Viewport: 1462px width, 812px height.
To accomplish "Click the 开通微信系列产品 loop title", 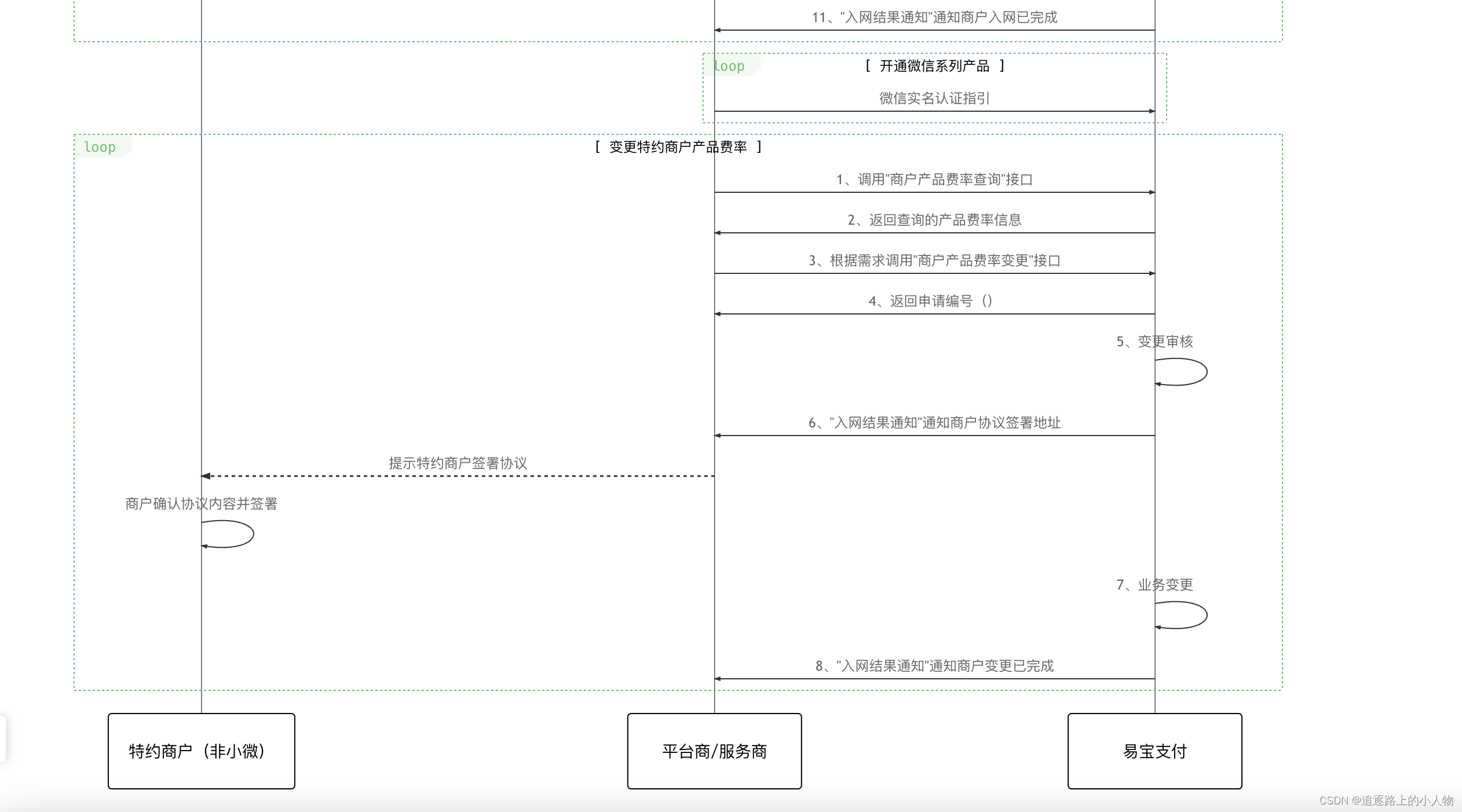I will tap(934, 66).
